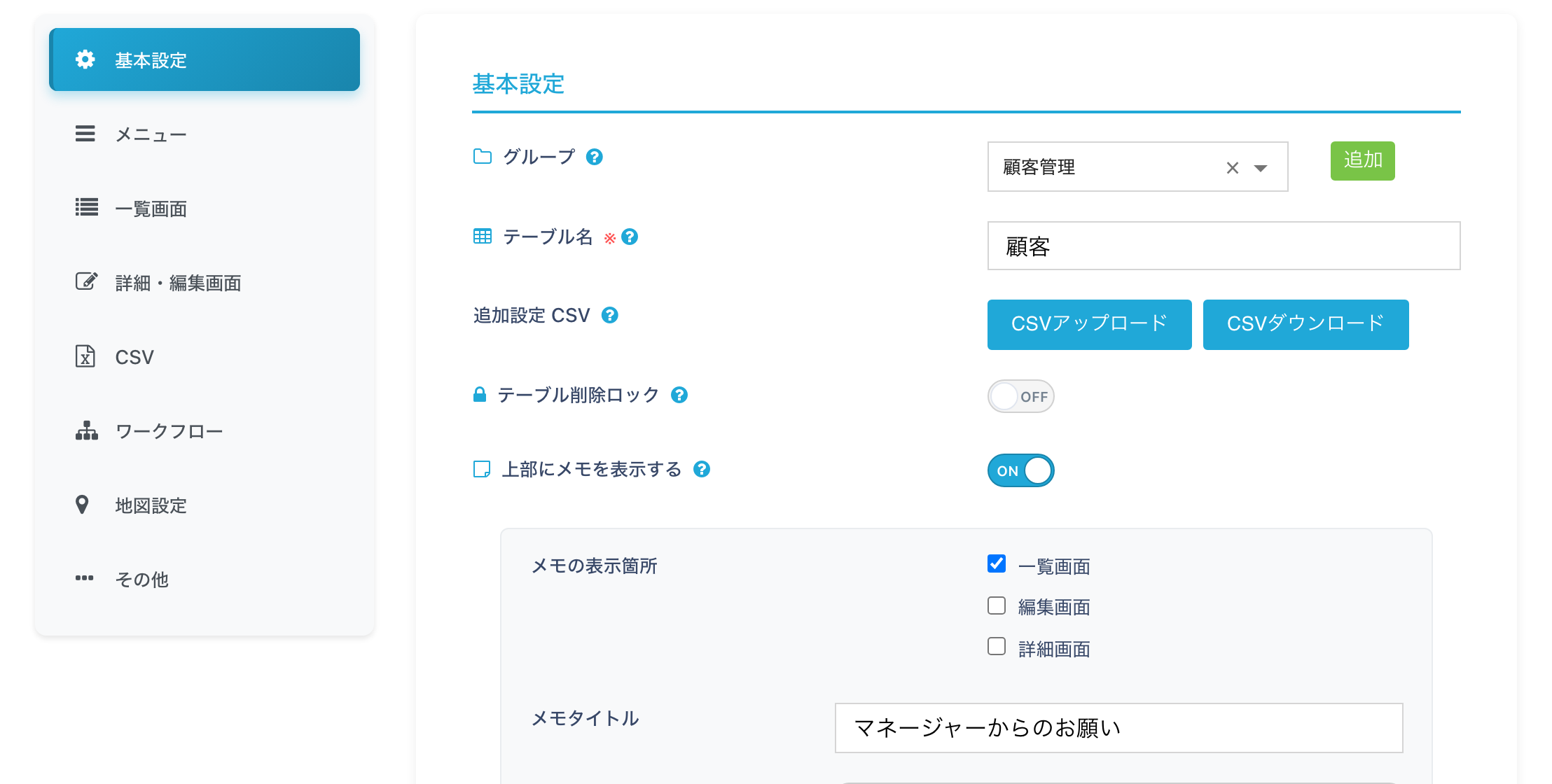Click the メモタイトル text field
Image resolution: width=1552 pixels, height=784 pixels.
pos(1118,728)
